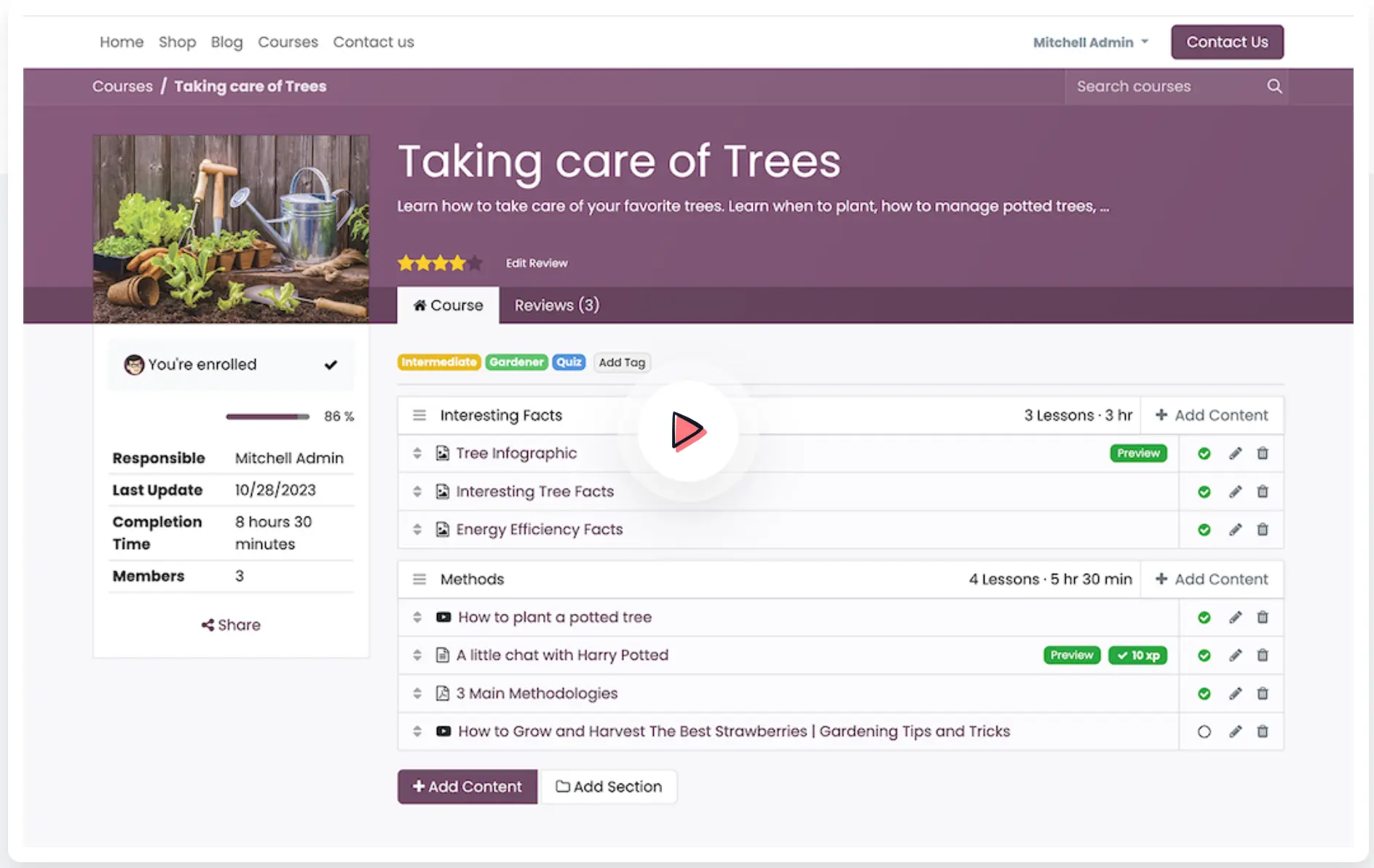
Task: Click Add Content in Methods section
Action: [x=1212, y=579]
